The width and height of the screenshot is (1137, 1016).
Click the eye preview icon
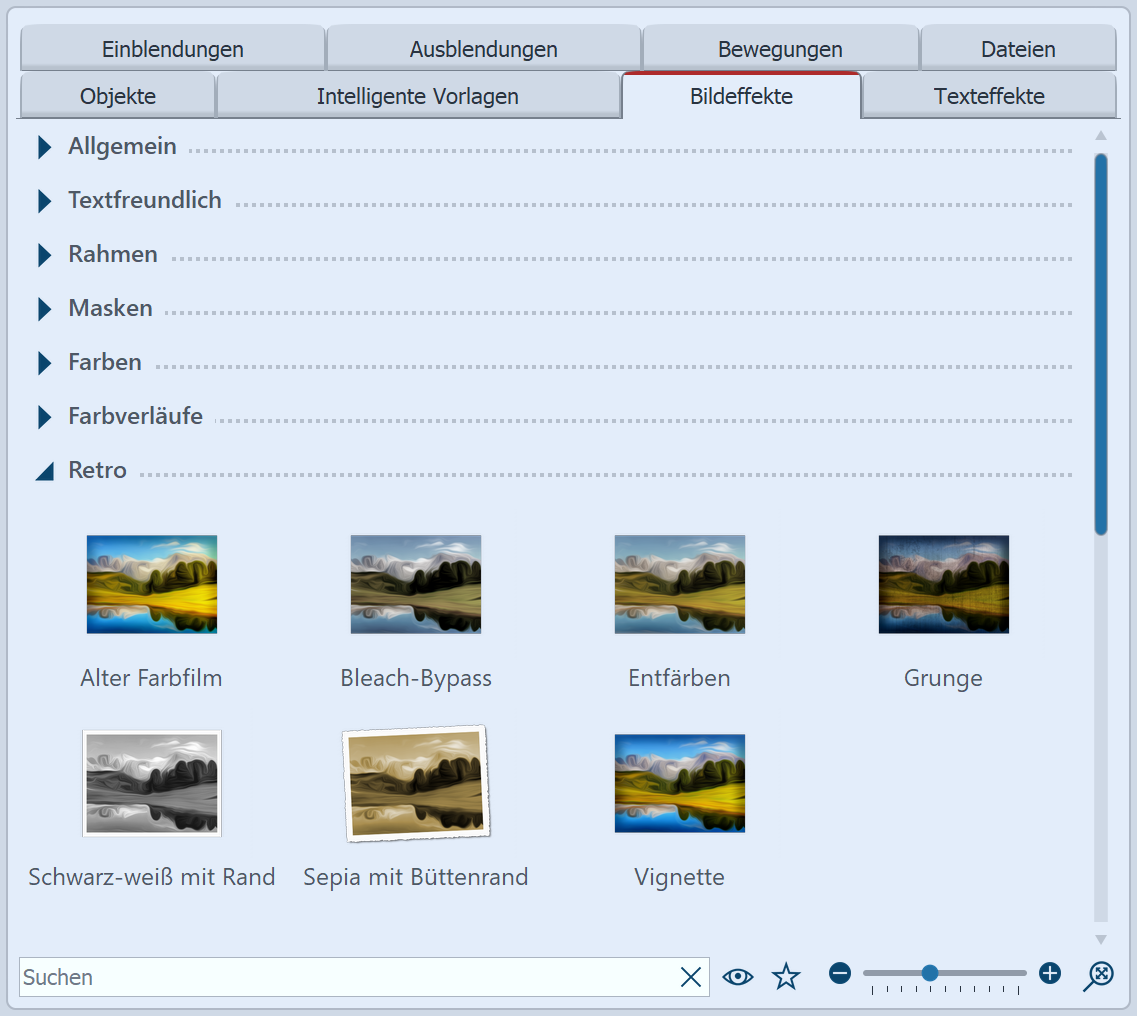click(x=738, y=976)
